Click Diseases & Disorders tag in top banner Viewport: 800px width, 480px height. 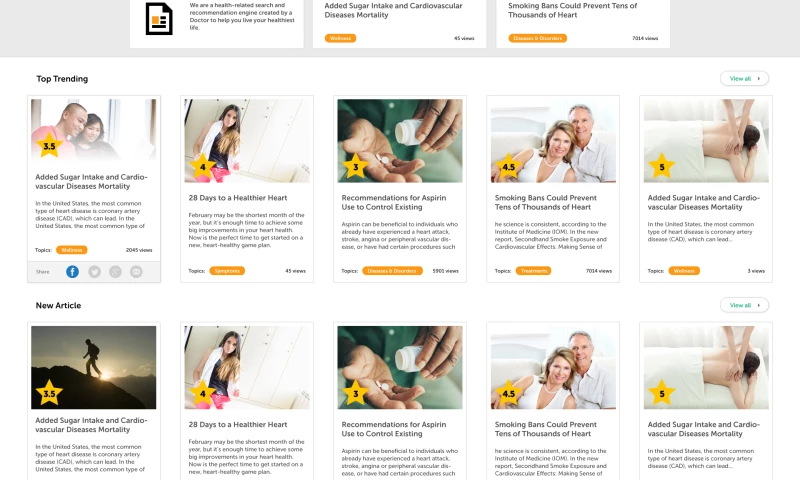tap(537, 38)
